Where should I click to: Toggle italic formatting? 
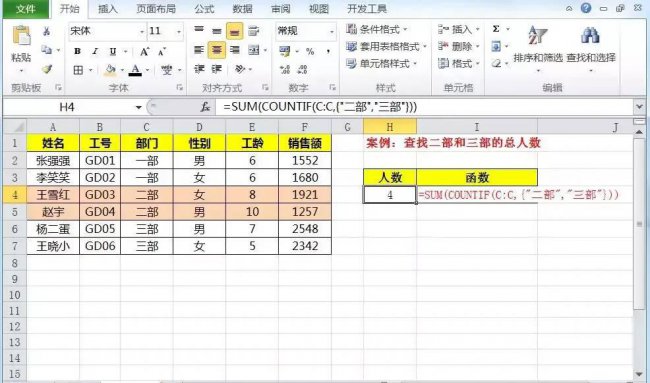(95, 51)
